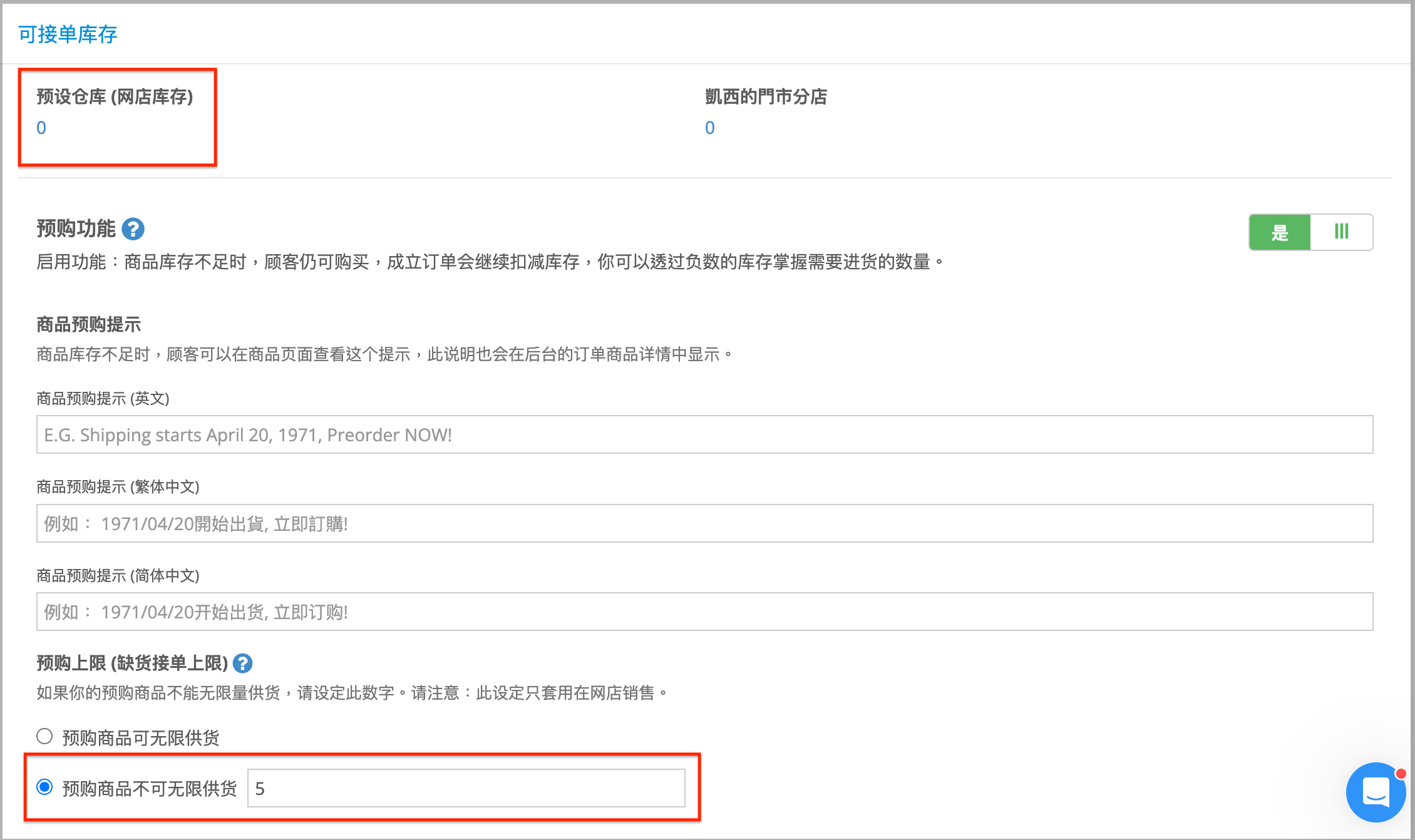1415x840 pixels.
Task: Click the hint starting with 商品库存不足时，顾客可以在
Action: click(x=385, y=354)
